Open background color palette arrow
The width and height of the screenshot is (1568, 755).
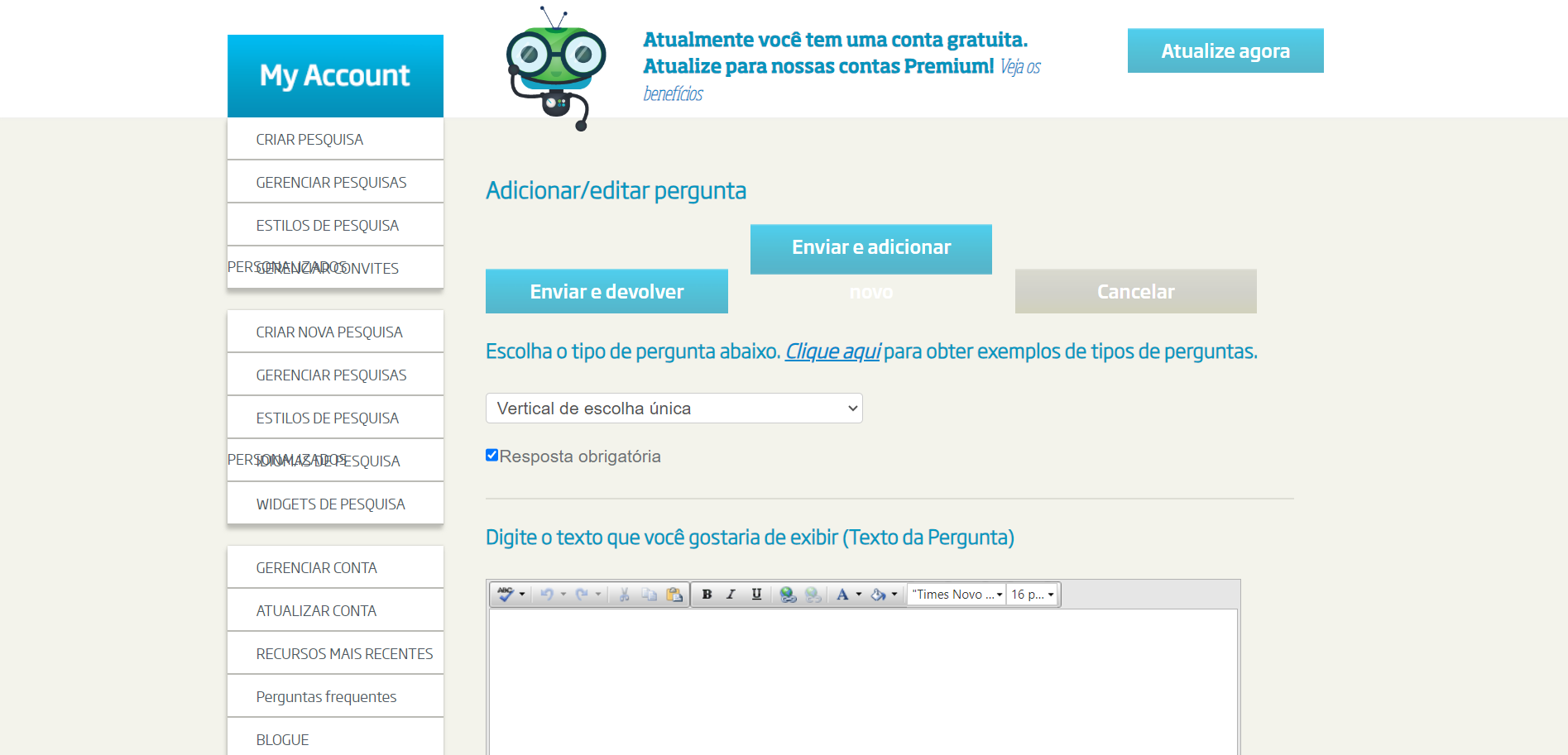[x=894, y=595]
